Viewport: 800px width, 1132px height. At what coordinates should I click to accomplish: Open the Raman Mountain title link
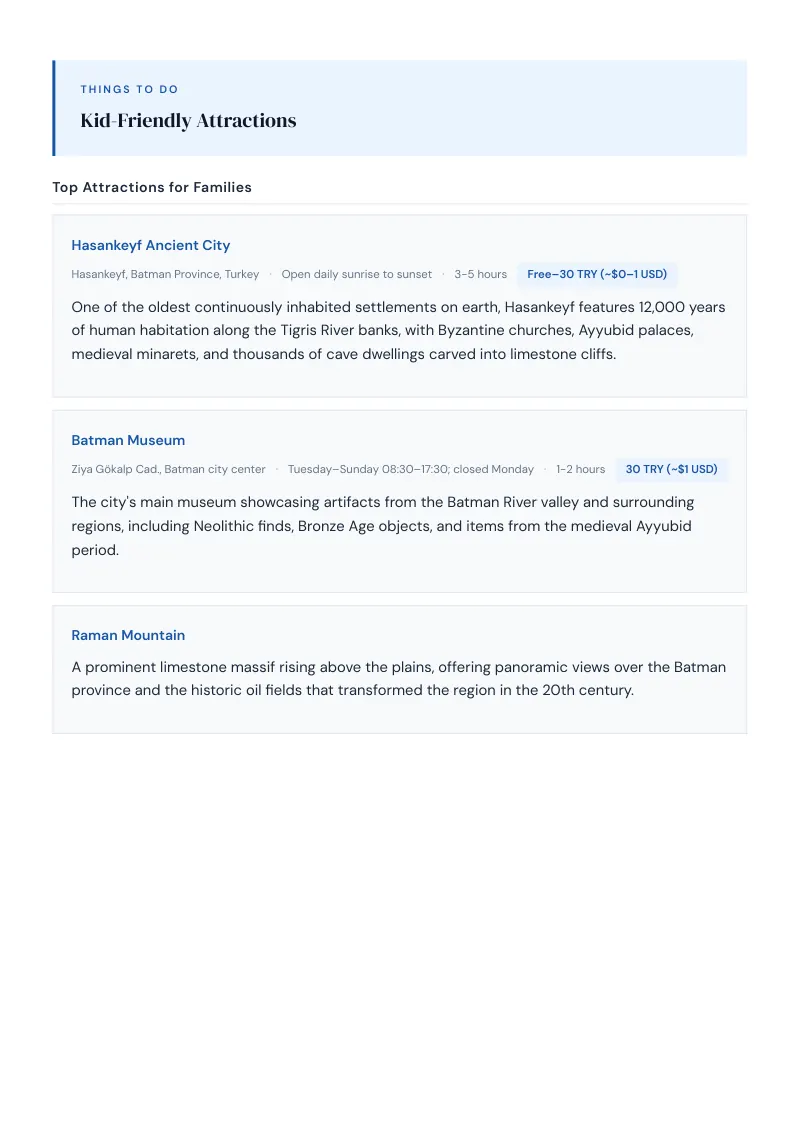128,635
